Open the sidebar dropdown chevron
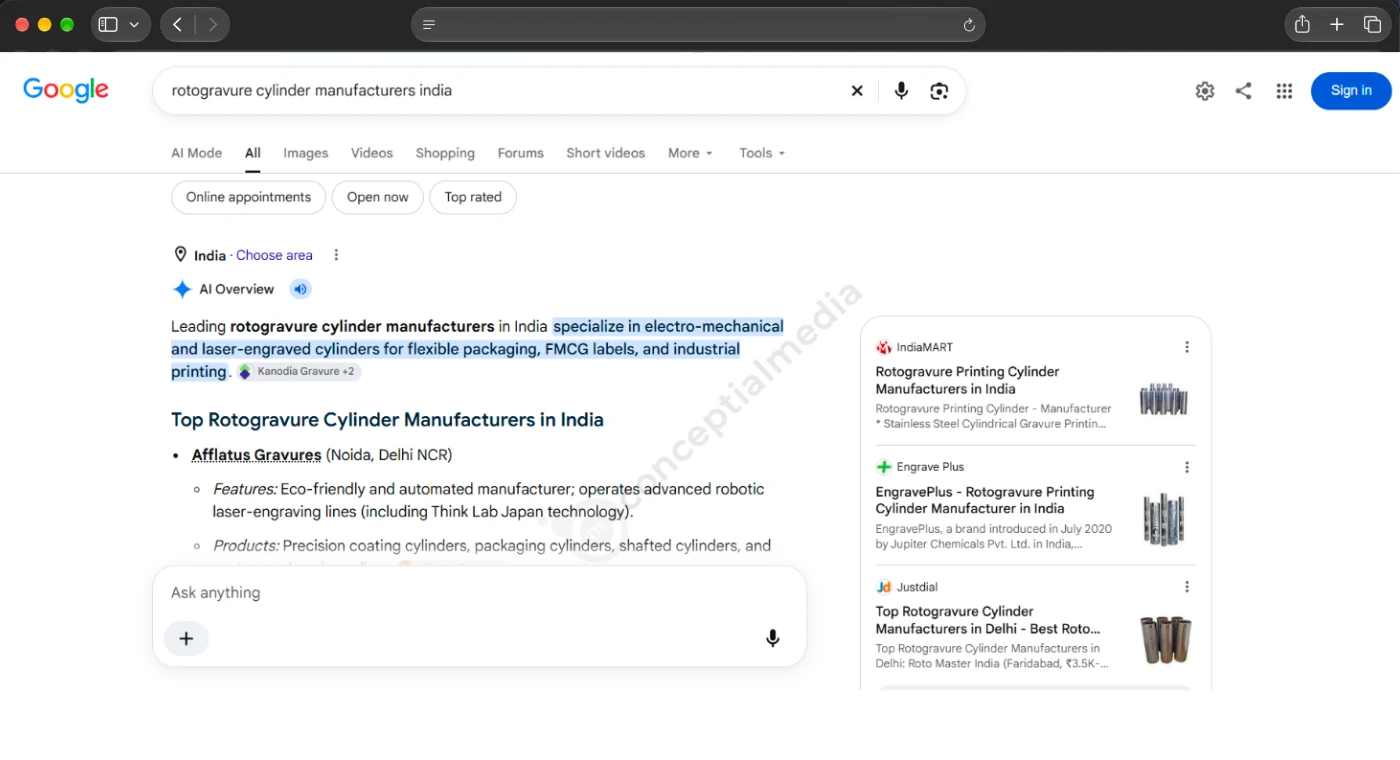1400x760 pixels. tap(134, 25)
